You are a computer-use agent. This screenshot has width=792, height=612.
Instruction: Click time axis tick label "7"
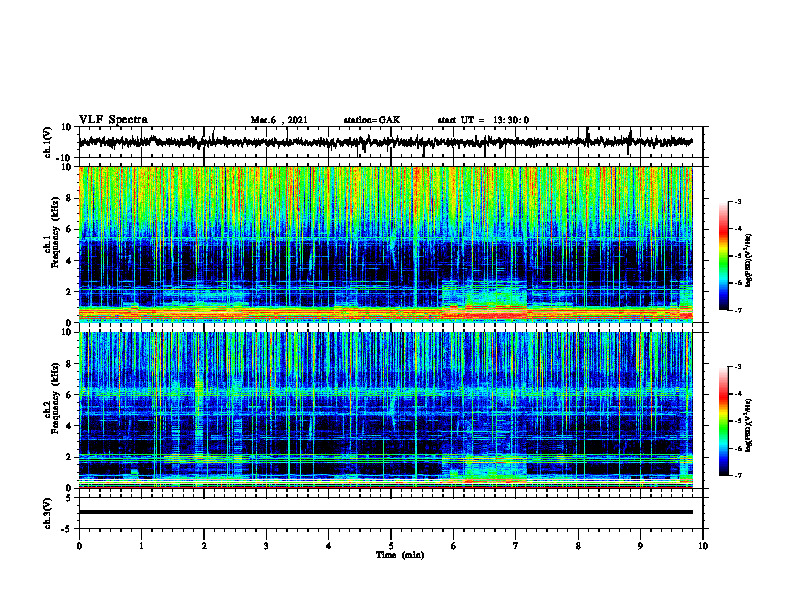tap(516, 546)
